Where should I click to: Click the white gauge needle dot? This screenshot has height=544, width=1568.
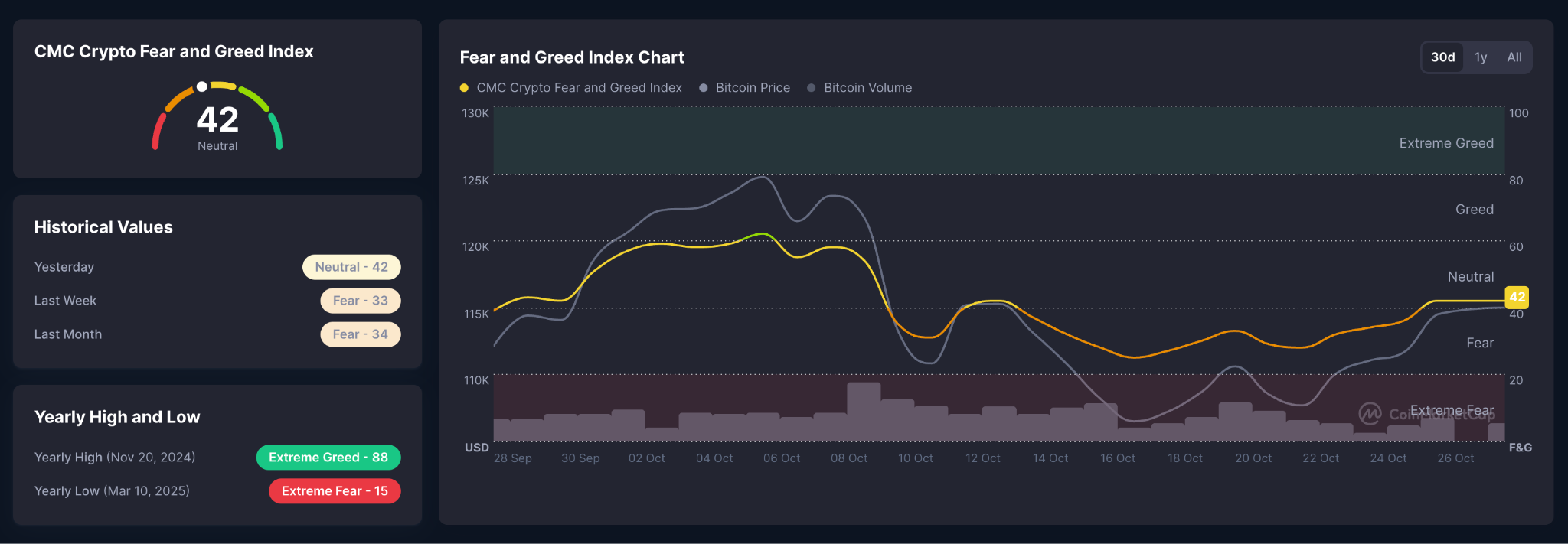201,87
